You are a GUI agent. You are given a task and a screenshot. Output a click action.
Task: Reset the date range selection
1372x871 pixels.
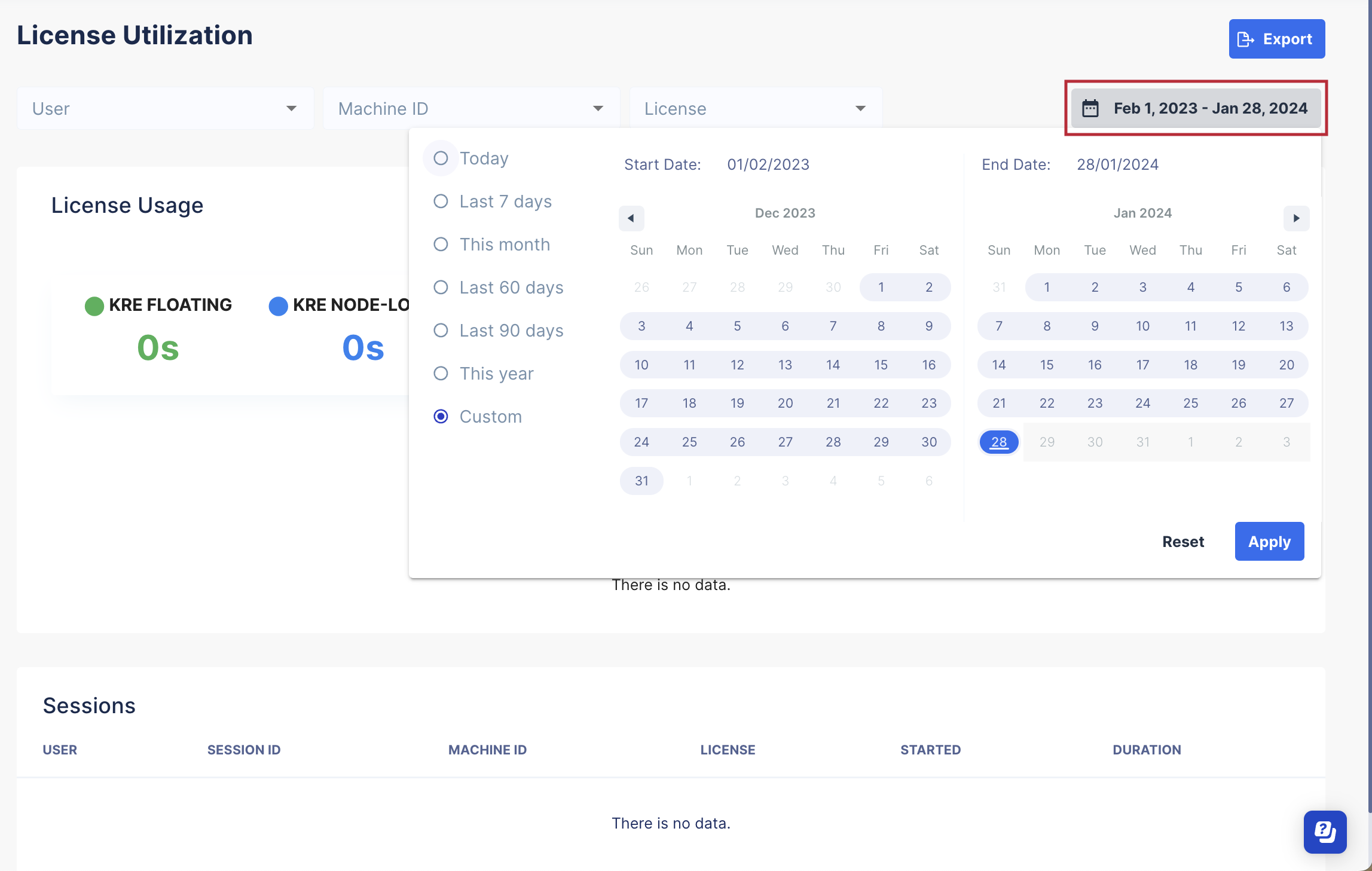[x=1183, y=541]
